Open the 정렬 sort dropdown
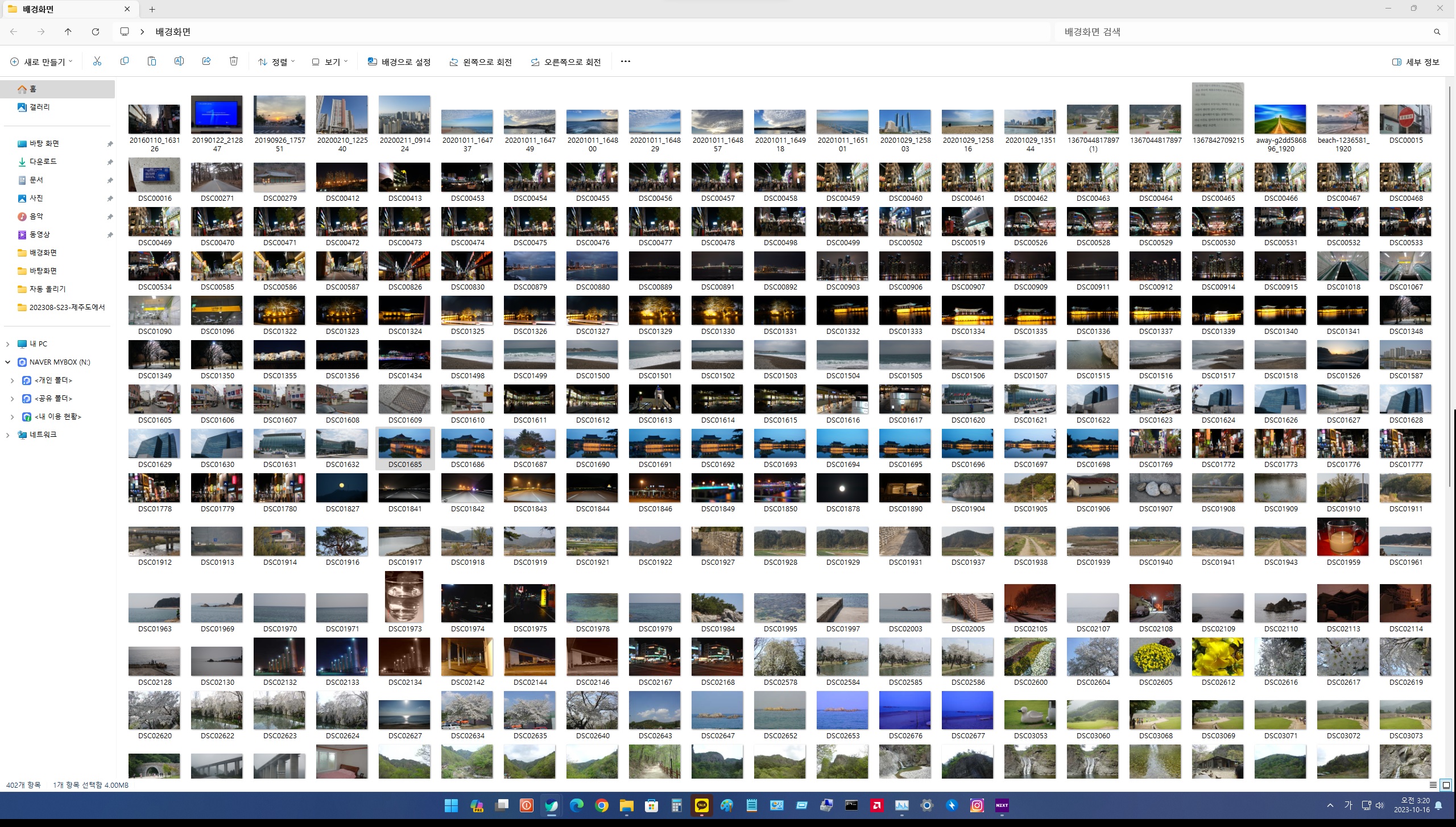The width and height of the screenshot is (1456, 827). coord(277,62)
